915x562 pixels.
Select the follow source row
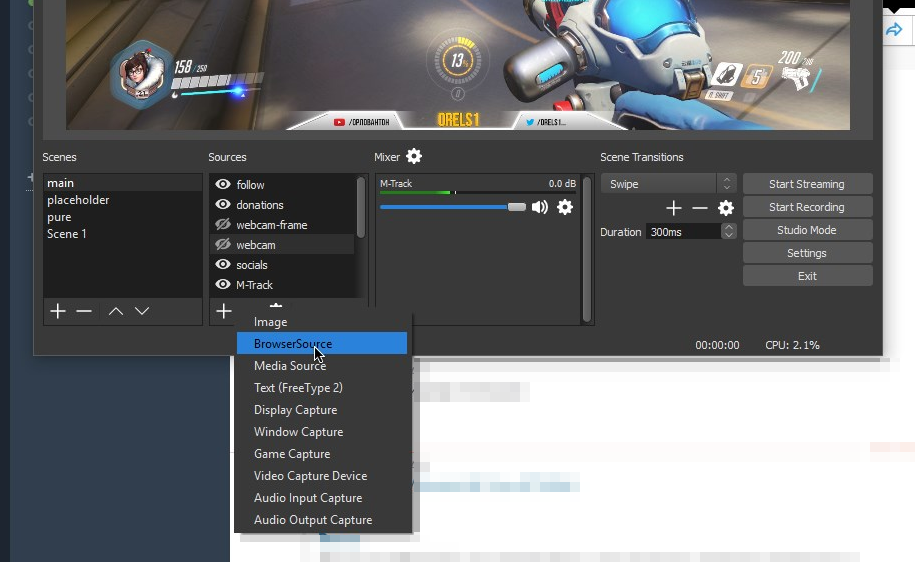[x=282, y=184]
